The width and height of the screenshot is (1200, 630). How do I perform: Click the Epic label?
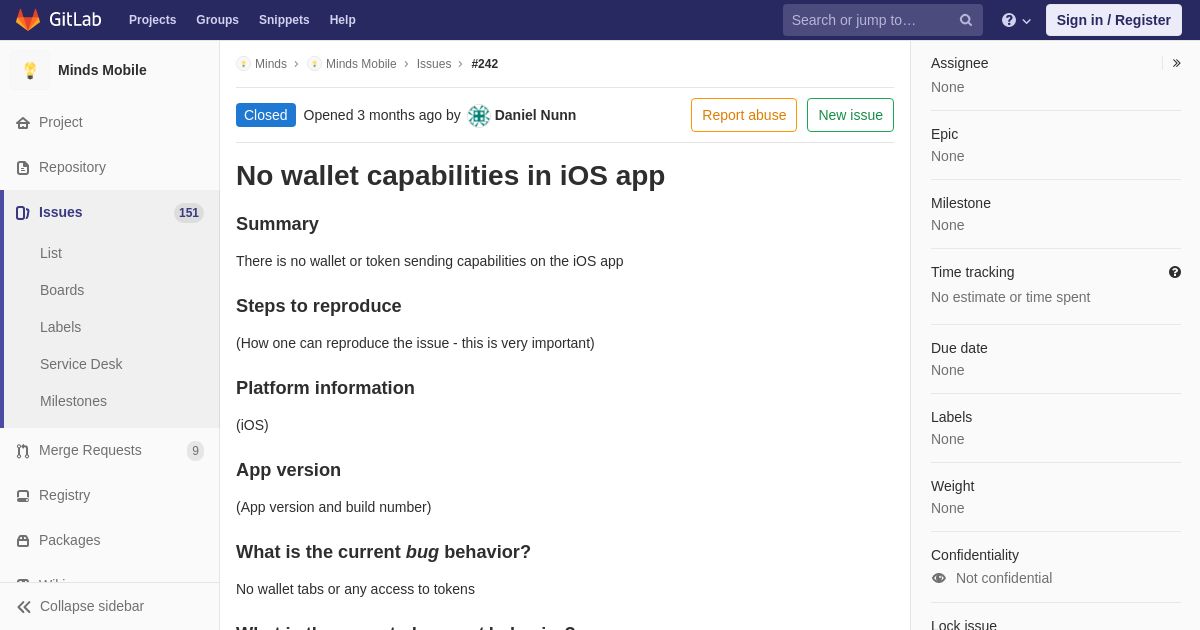point(944,134)
